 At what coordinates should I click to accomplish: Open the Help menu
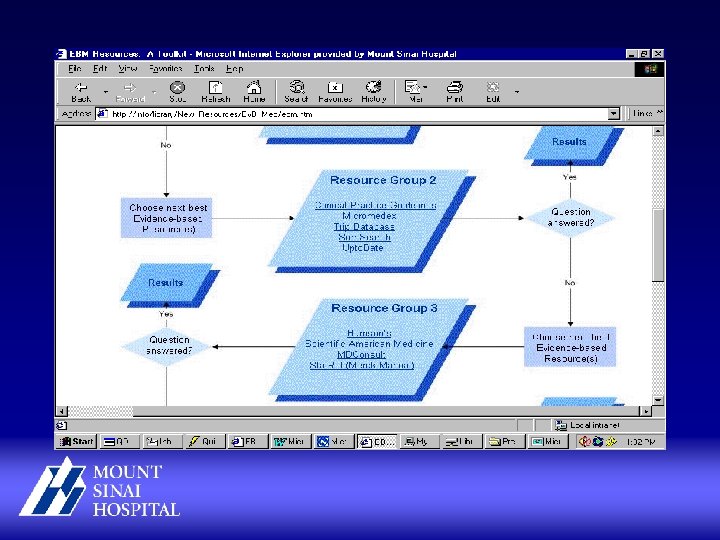point(234,69)
